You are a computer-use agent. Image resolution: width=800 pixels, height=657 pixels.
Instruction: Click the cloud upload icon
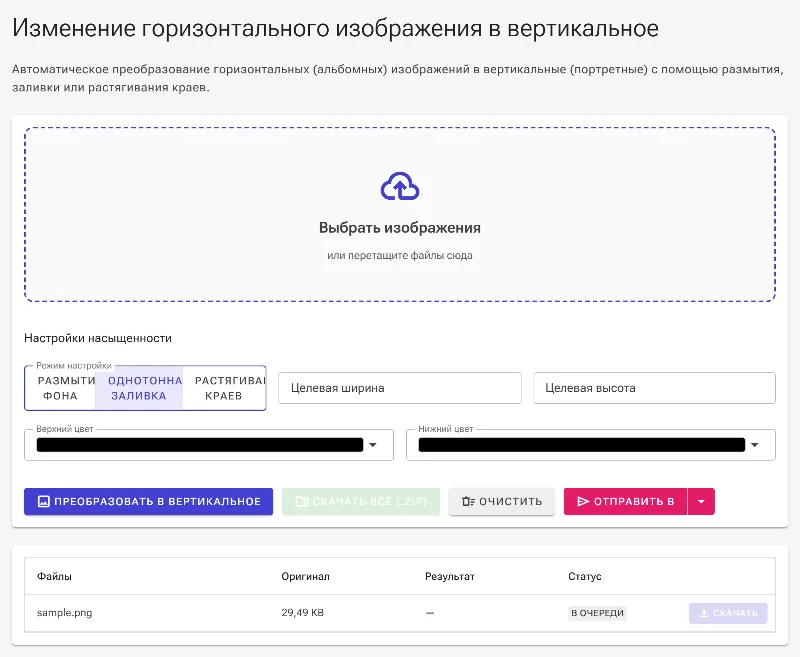point(400,187)
